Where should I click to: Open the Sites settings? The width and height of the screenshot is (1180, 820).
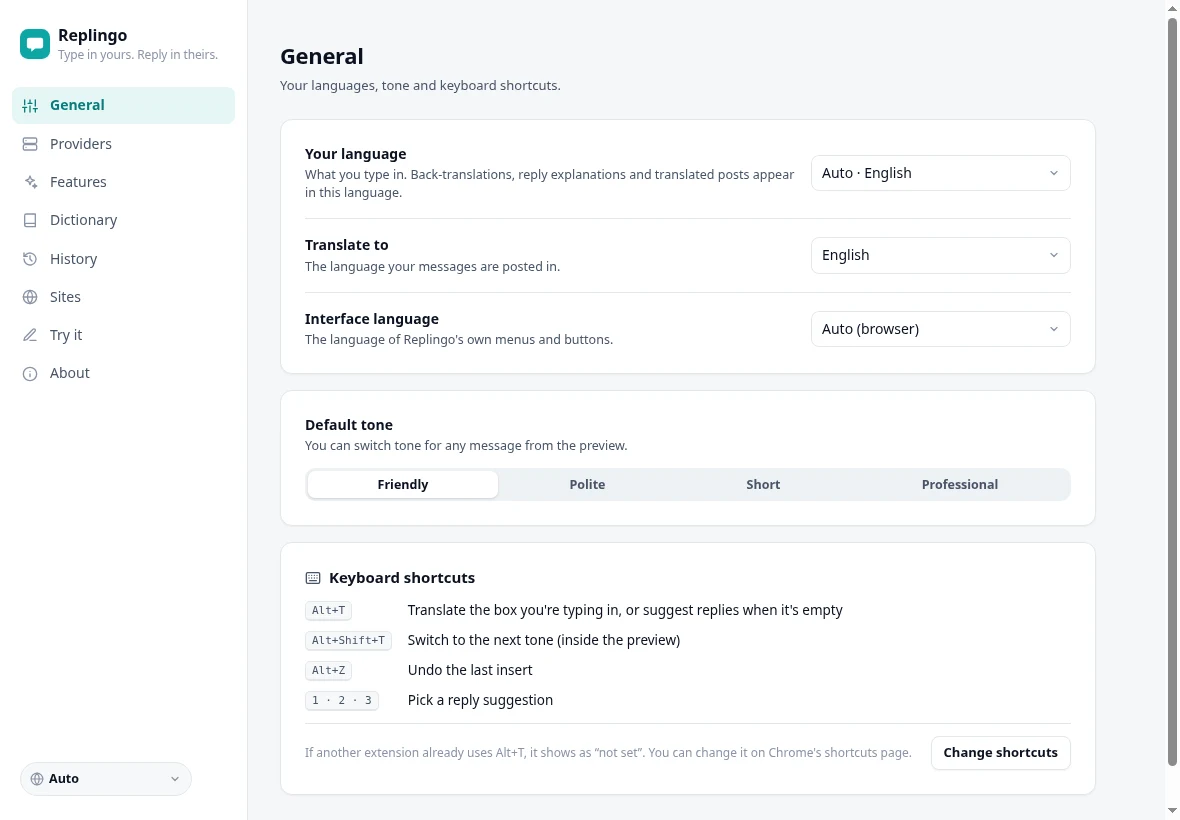click(123, 297)
